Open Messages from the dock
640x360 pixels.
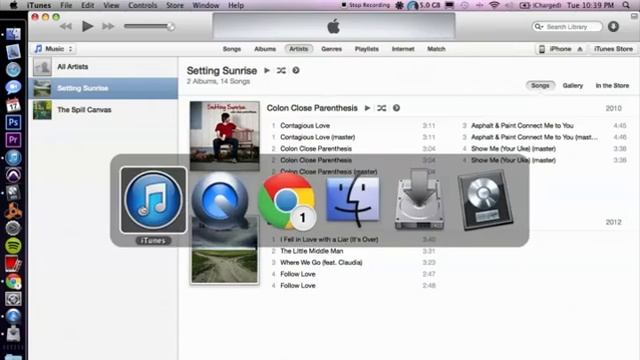coord(13,87)
